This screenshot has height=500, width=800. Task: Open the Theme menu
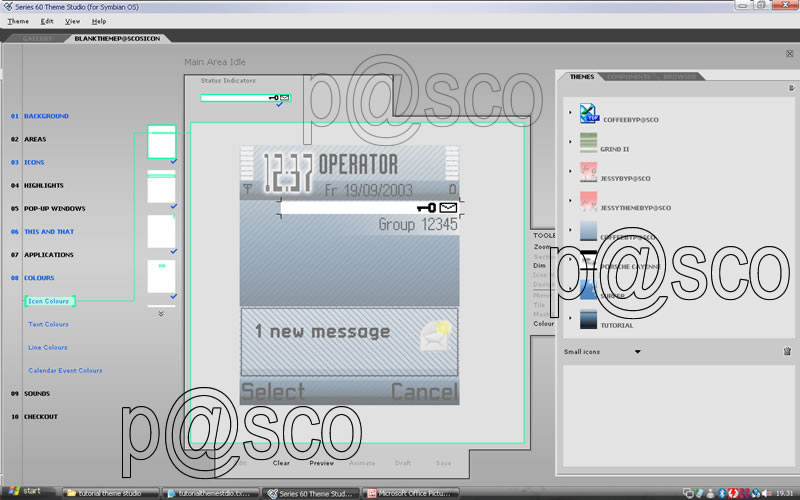18,21
